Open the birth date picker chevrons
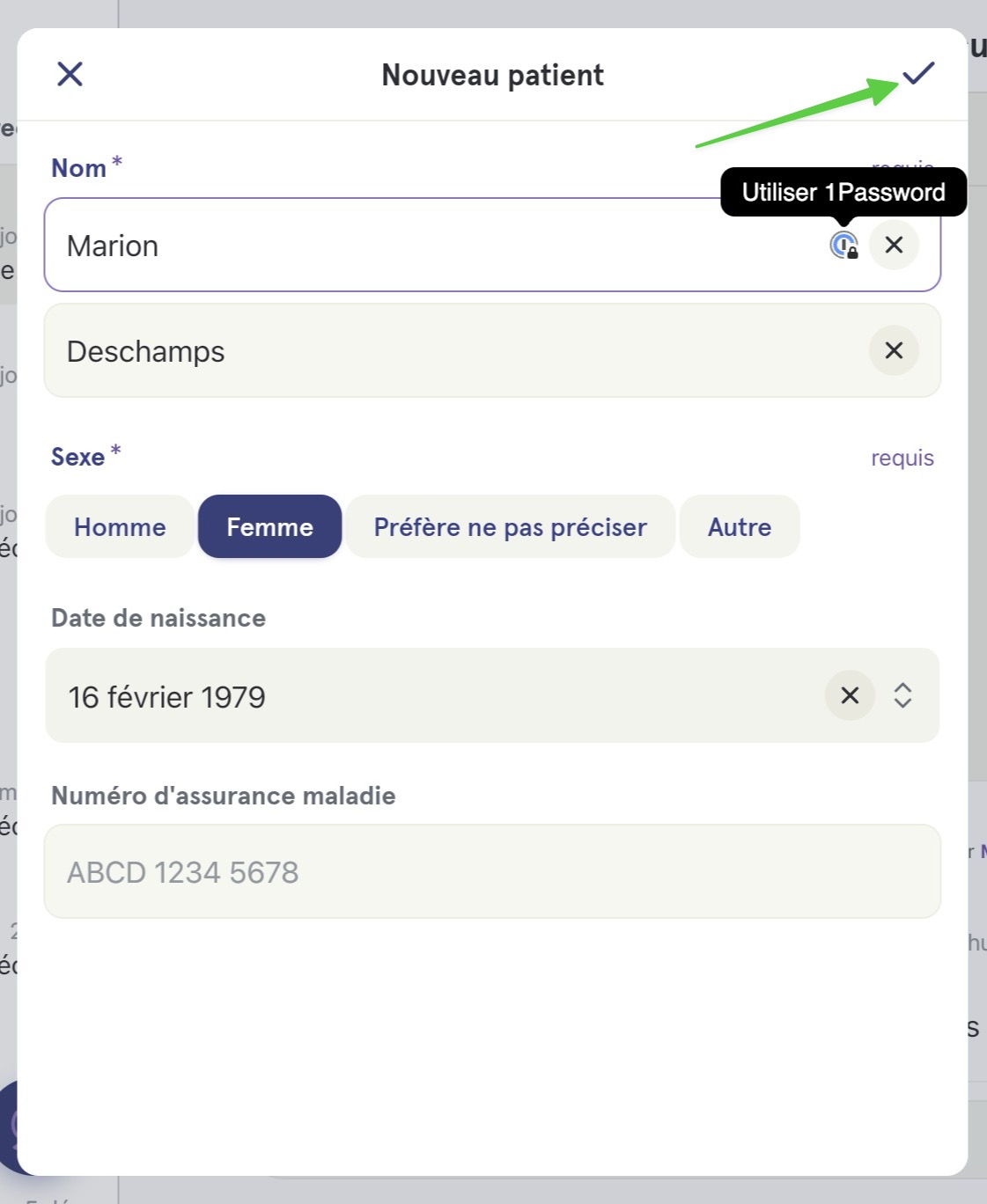The width and height of the screenshot is (987, 1204). tap(902, 695)
